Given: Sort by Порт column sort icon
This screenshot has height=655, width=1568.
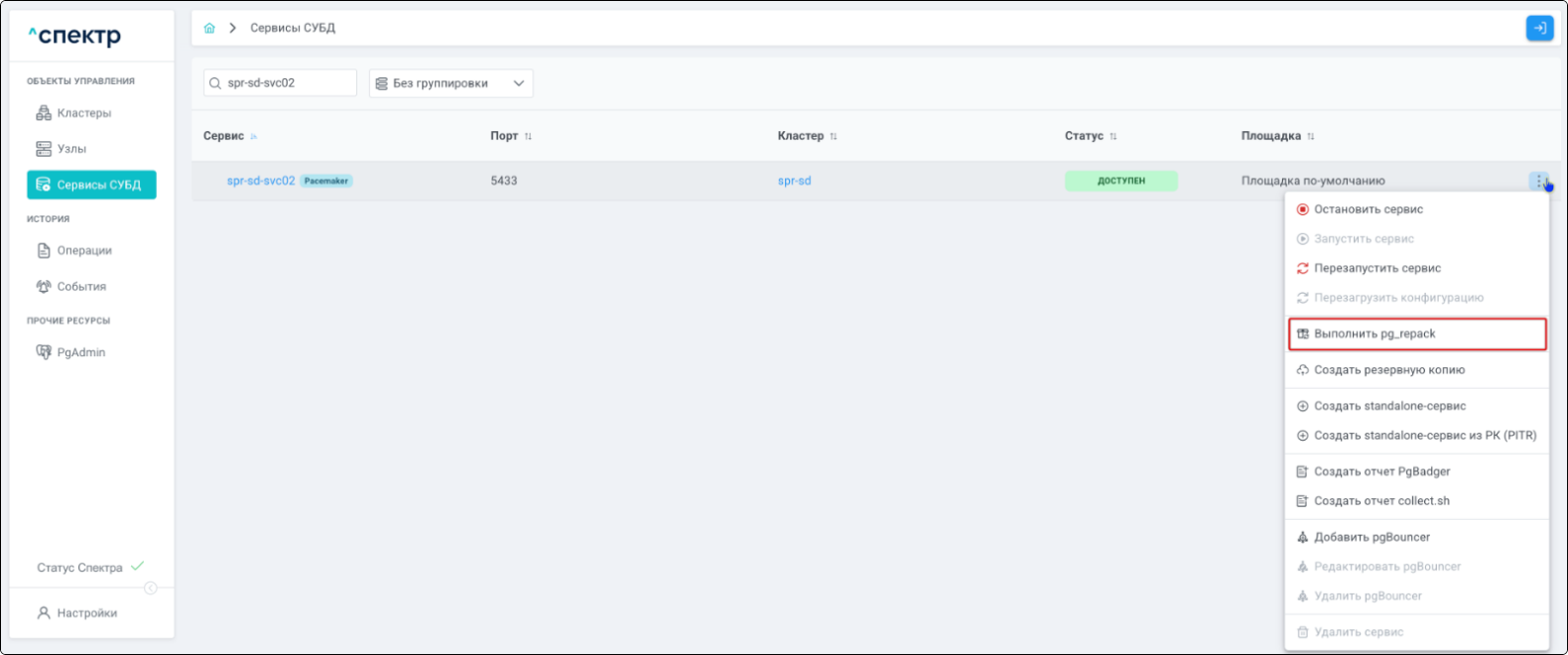Looking at the screenshot, I should point(528,136).
